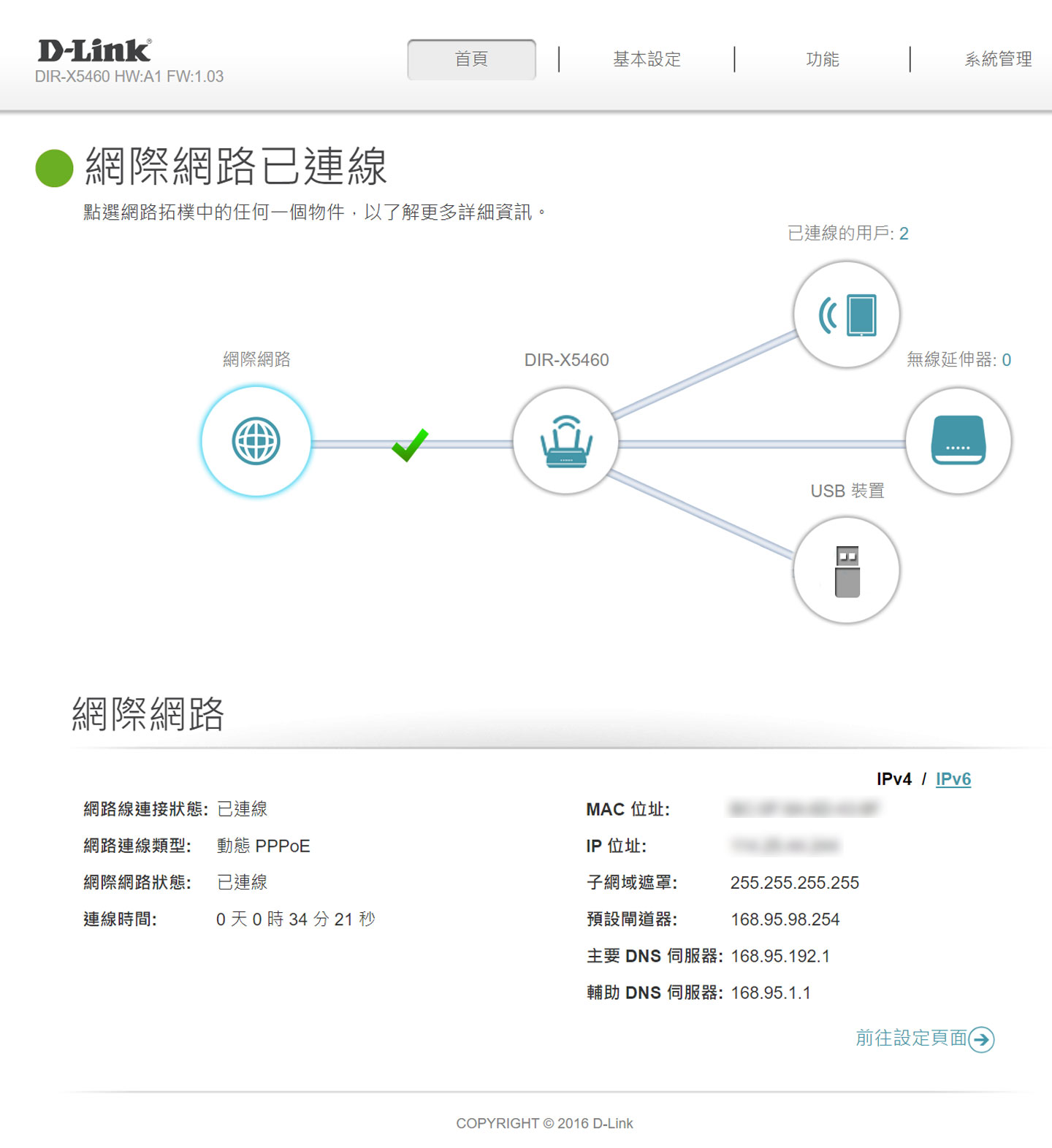Click the green checkmark connection status

pos(410,445)
